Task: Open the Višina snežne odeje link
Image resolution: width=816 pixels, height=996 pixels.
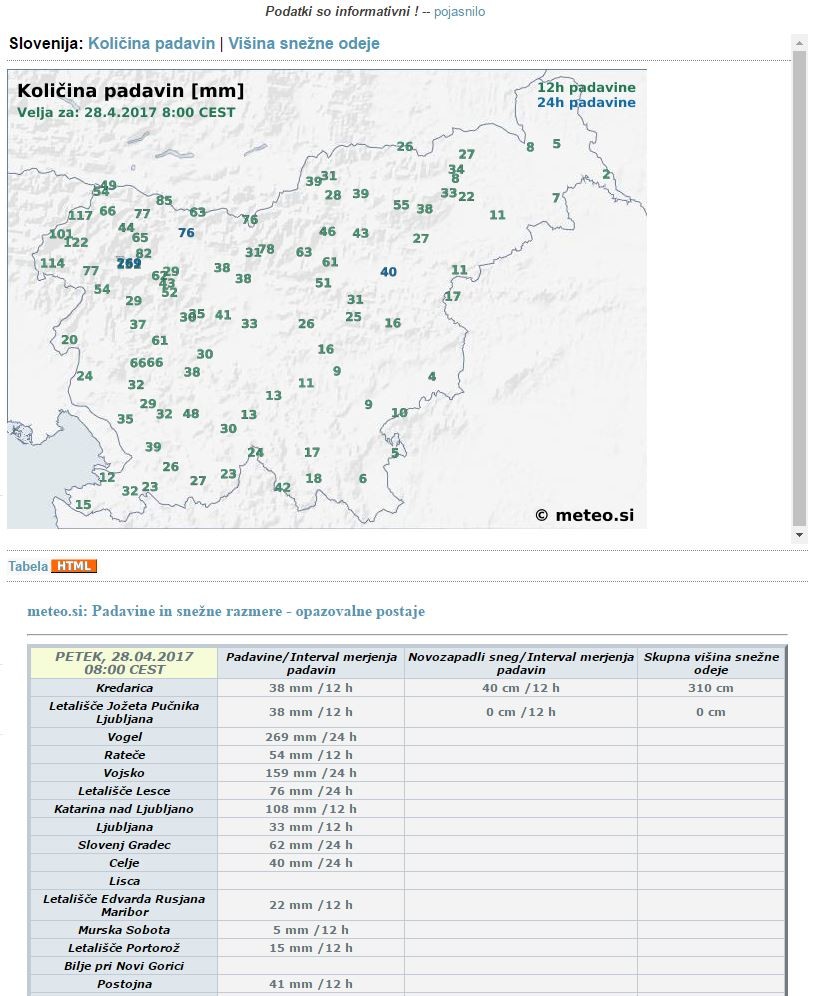Action: click(304, 43)
